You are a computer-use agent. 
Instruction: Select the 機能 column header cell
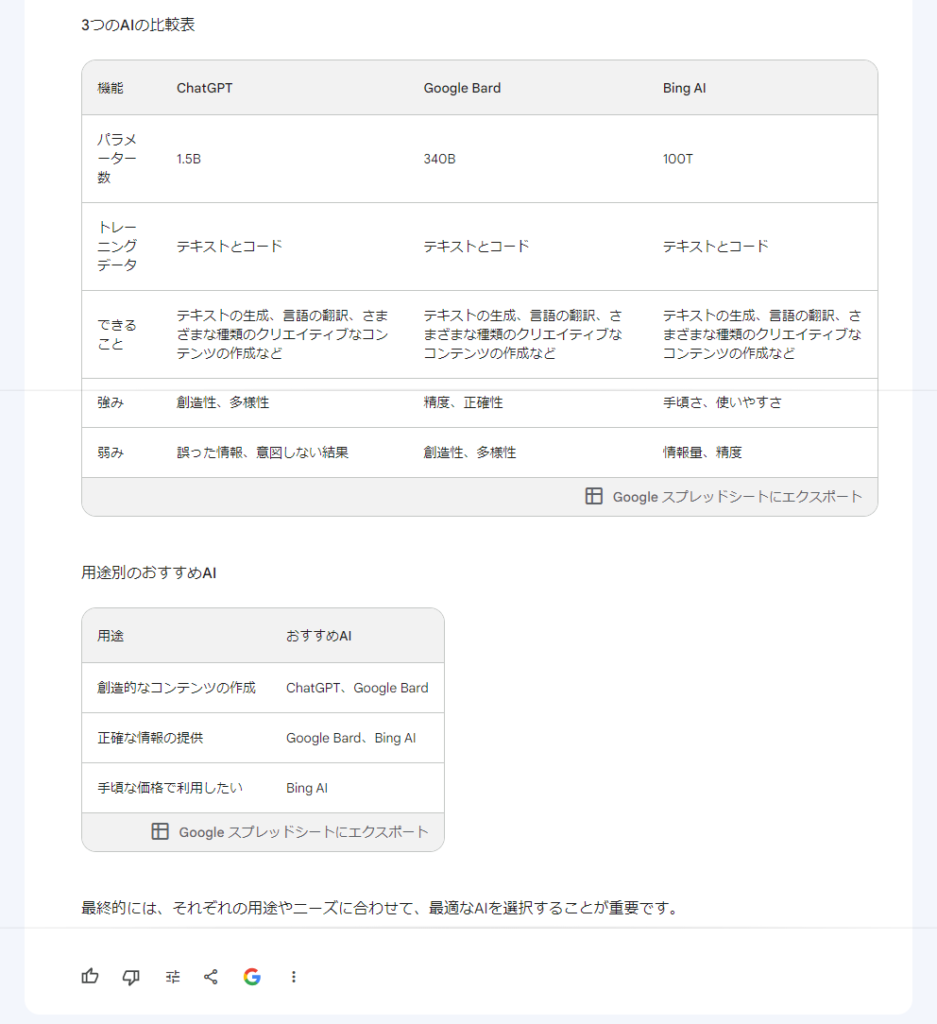(x=110, y=88)
